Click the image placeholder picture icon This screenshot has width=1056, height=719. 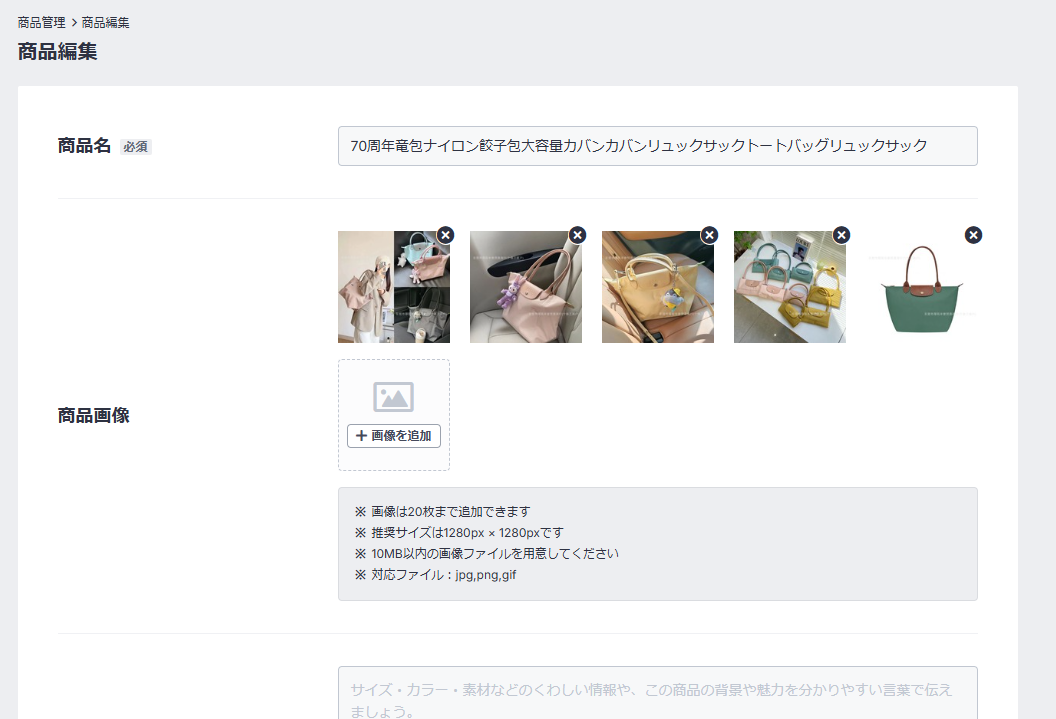click(x=393, y=397)
